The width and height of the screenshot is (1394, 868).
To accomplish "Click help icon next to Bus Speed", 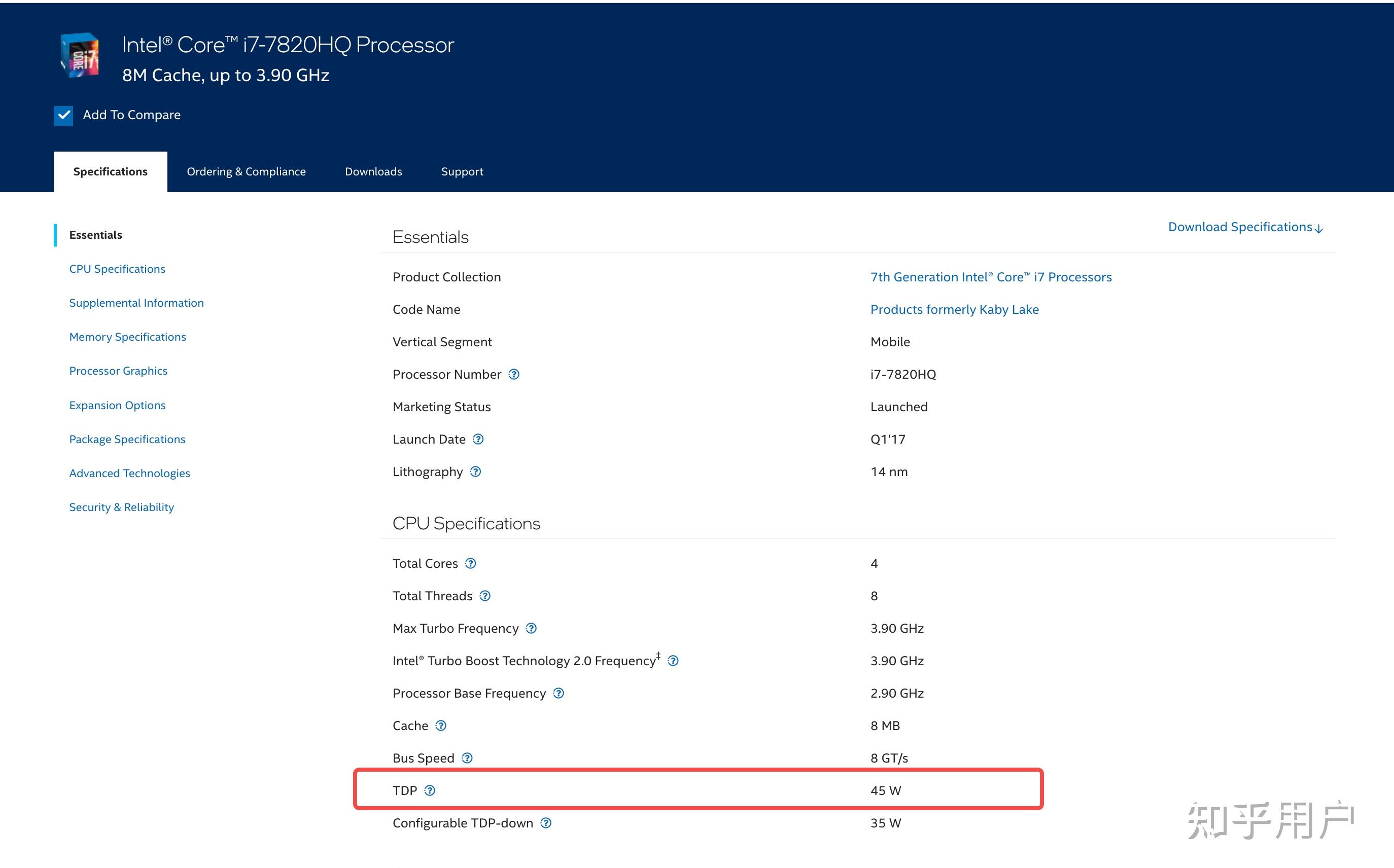I will (x=467, y=758).
